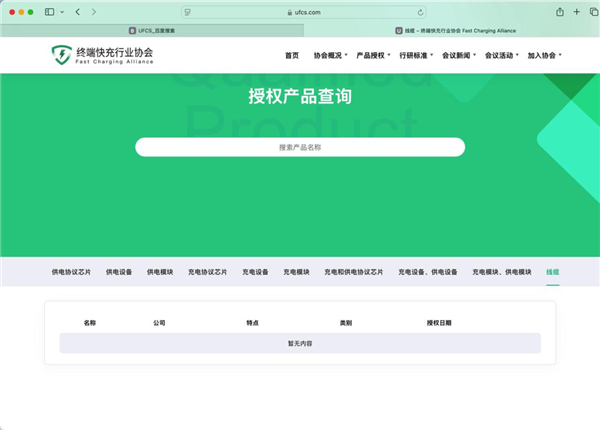Viewport: 600px width, 430px height.
Task: Open the tab overview icon
Action: 591,11
